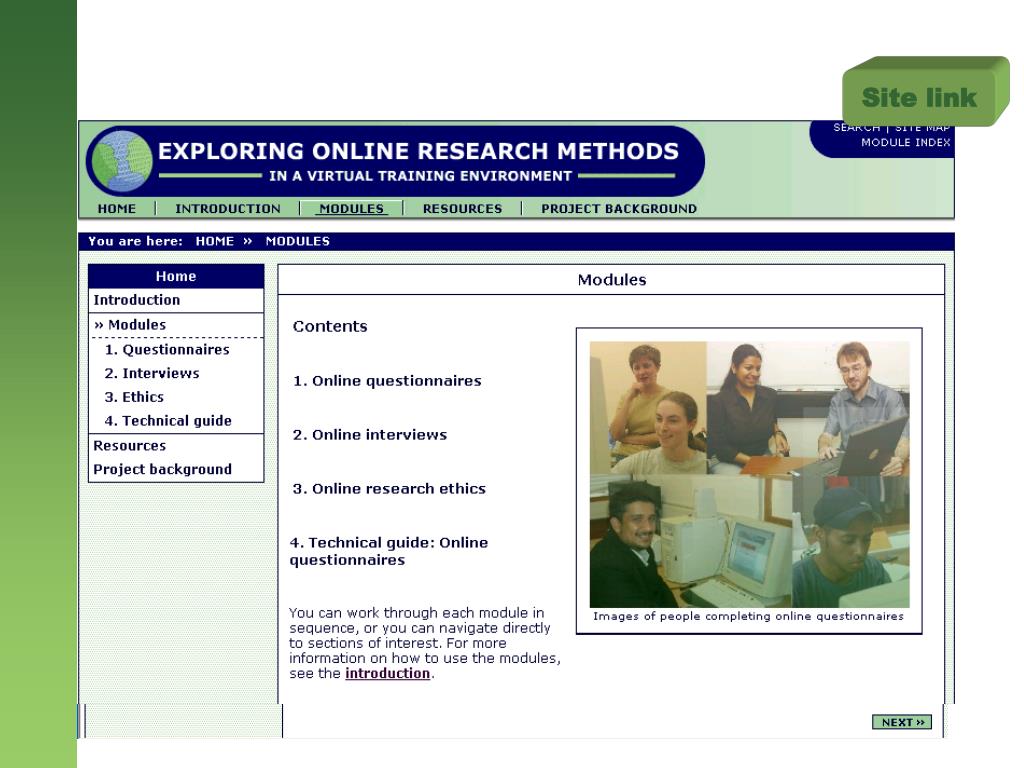This screenshot has width=1024, height=768.
Task: Open the PROJECT BACKGROUND tab
Action: click(x=618, y=208)
